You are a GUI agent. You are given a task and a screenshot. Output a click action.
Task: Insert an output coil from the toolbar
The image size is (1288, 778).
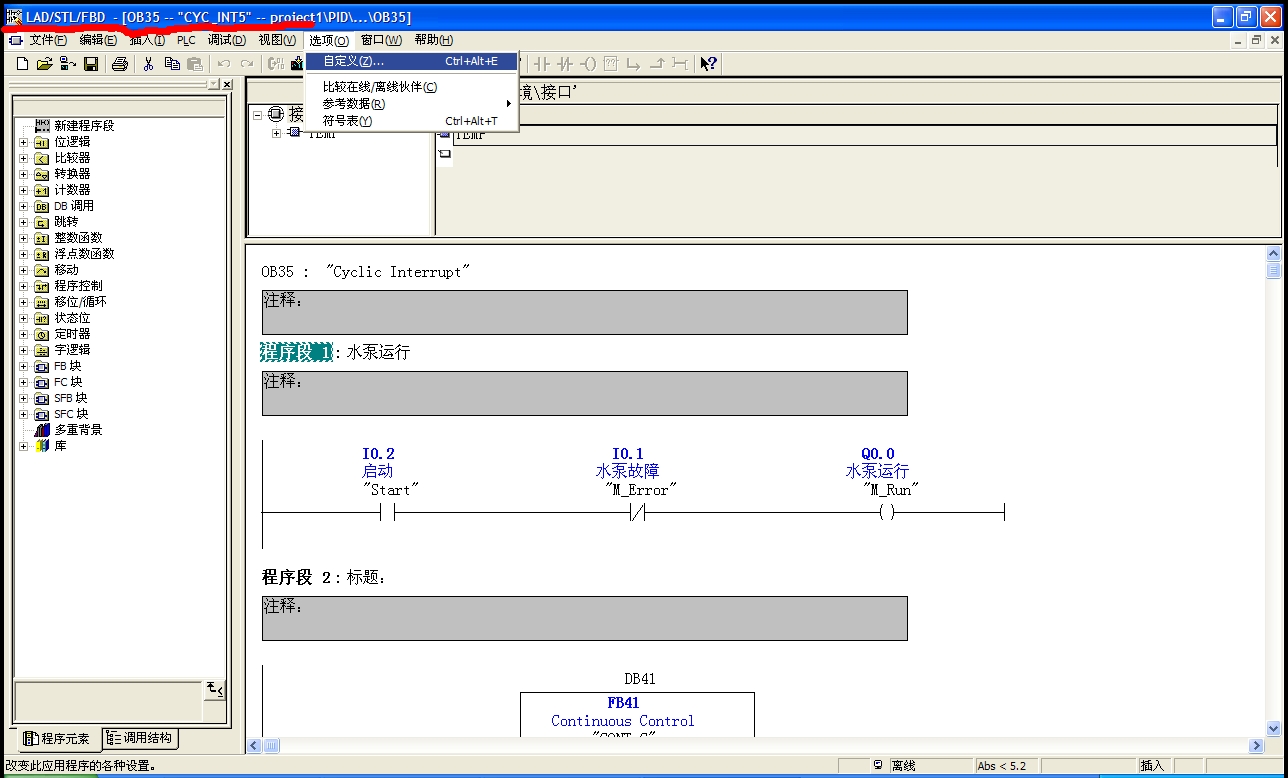pos(588,64)
